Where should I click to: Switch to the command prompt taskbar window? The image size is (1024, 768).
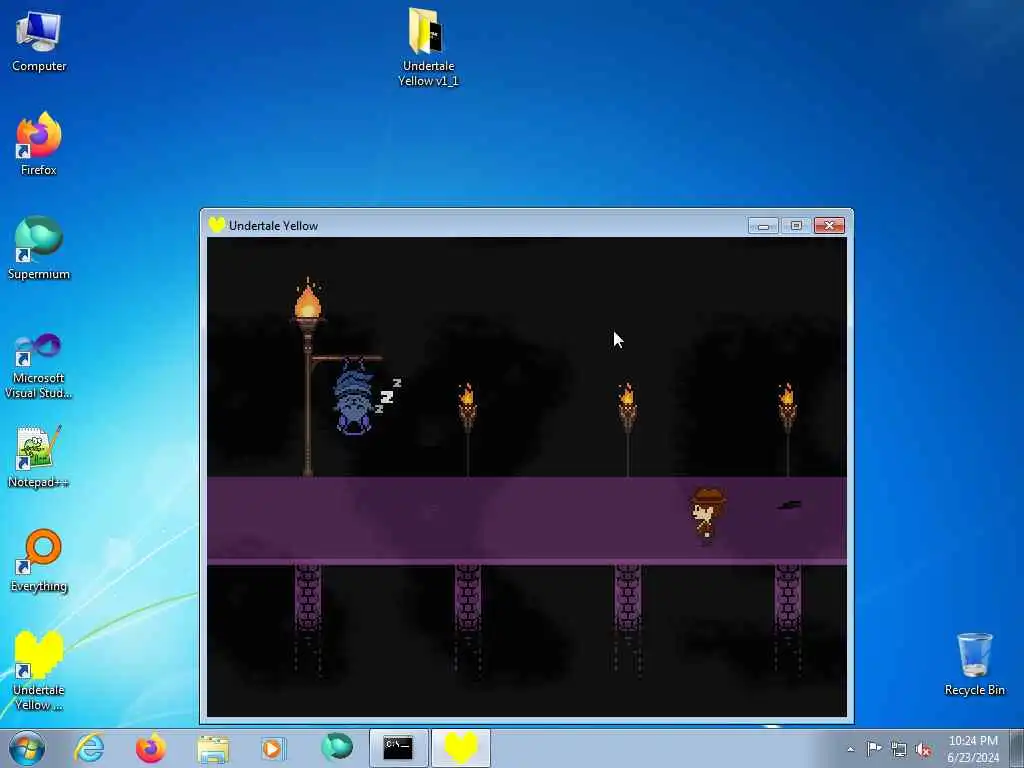pos(398,748)
